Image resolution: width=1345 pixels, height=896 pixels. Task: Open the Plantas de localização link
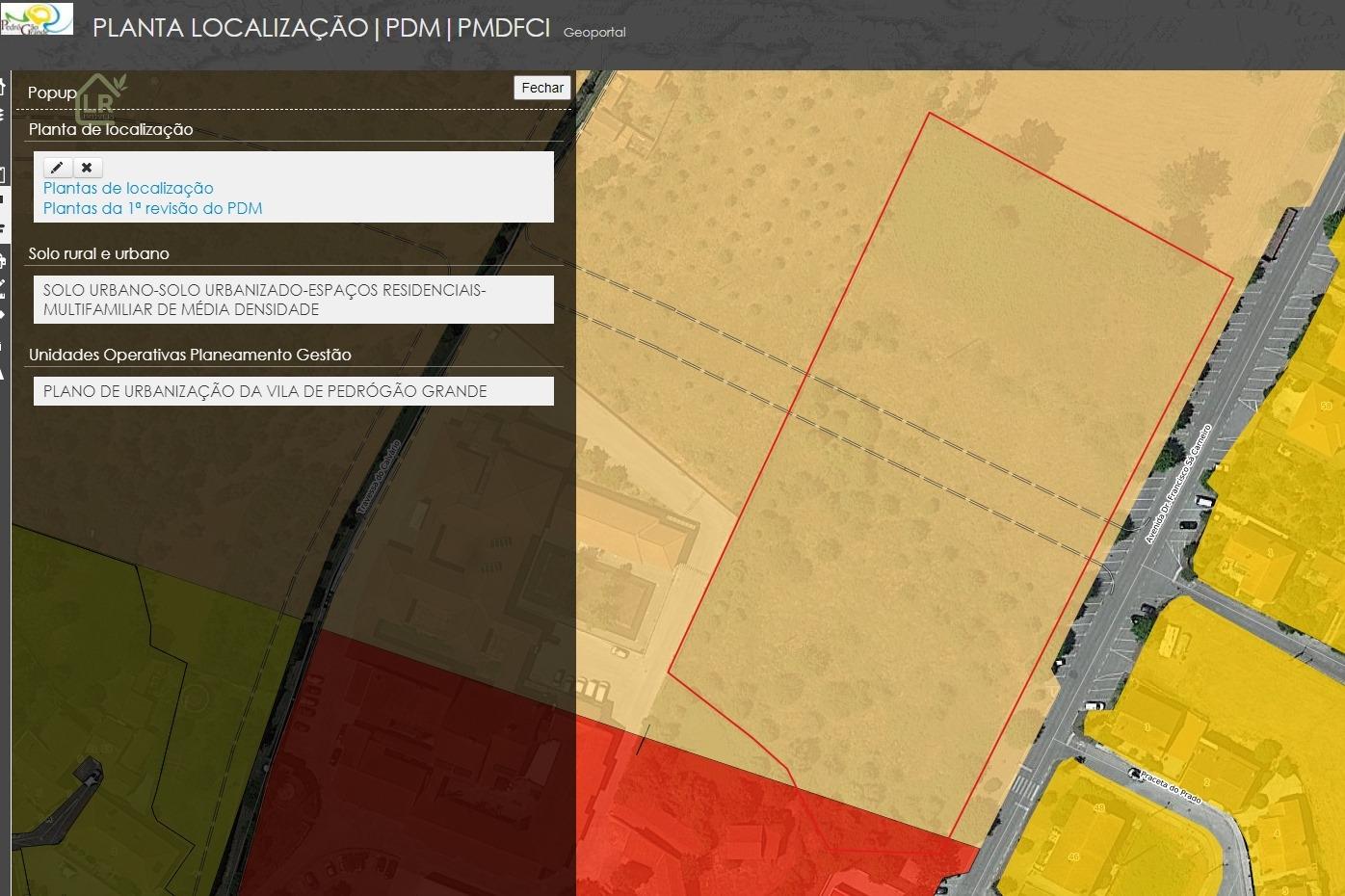pos(128,189)
